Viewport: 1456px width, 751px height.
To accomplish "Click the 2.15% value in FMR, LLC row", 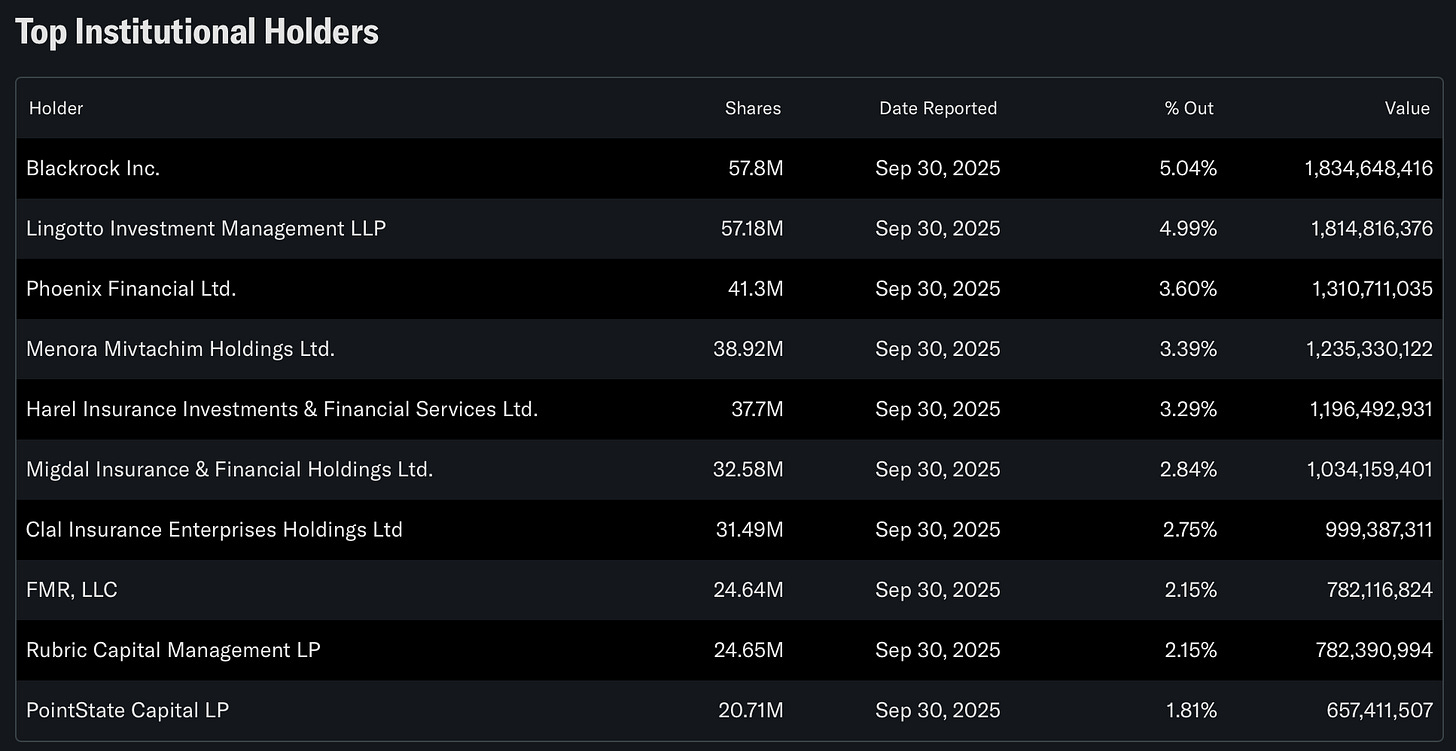I will 1190,590.
